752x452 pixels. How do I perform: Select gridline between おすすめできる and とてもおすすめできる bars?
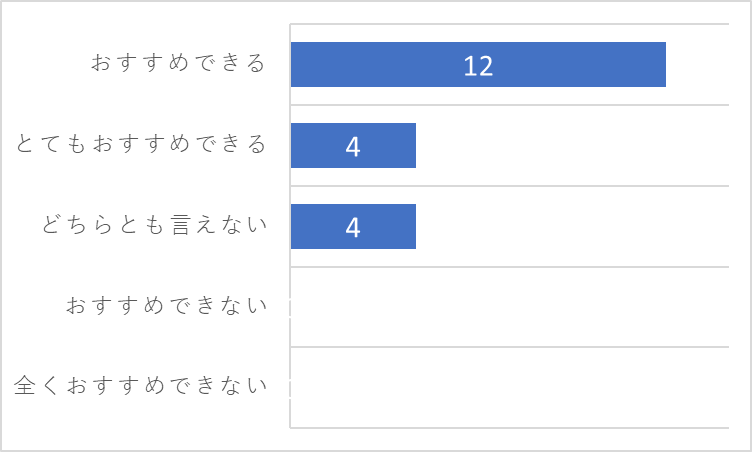[509, 105]
